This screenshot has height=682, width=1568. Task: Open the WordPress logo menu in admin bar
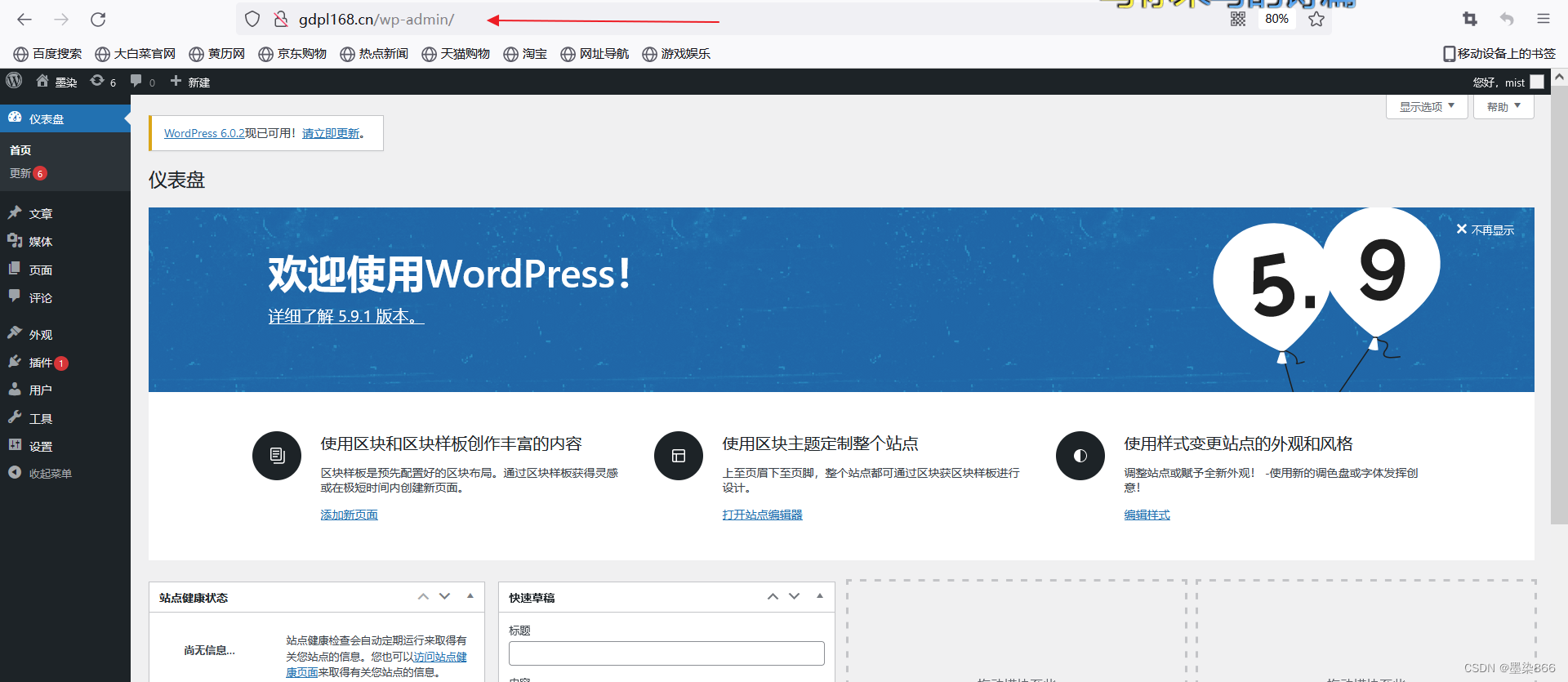click(14, 81)
